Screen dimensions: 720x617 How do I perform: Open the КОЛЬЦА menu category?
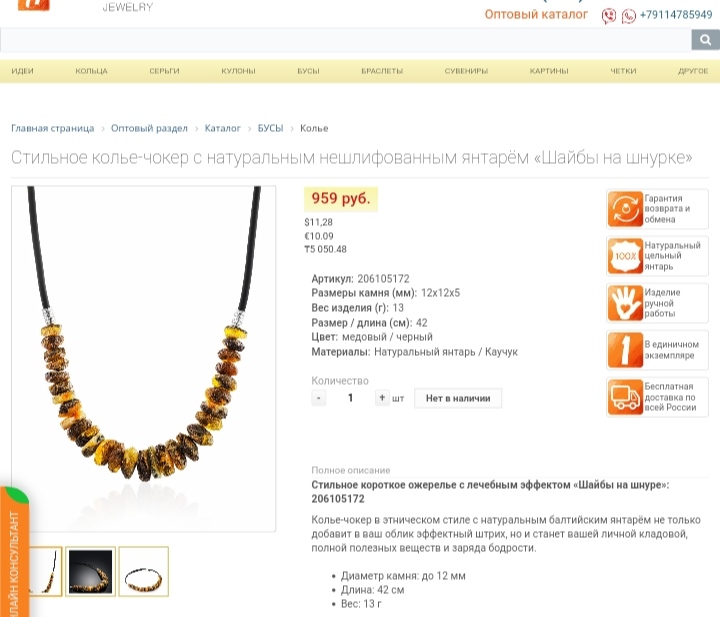[x=91, y=71]
